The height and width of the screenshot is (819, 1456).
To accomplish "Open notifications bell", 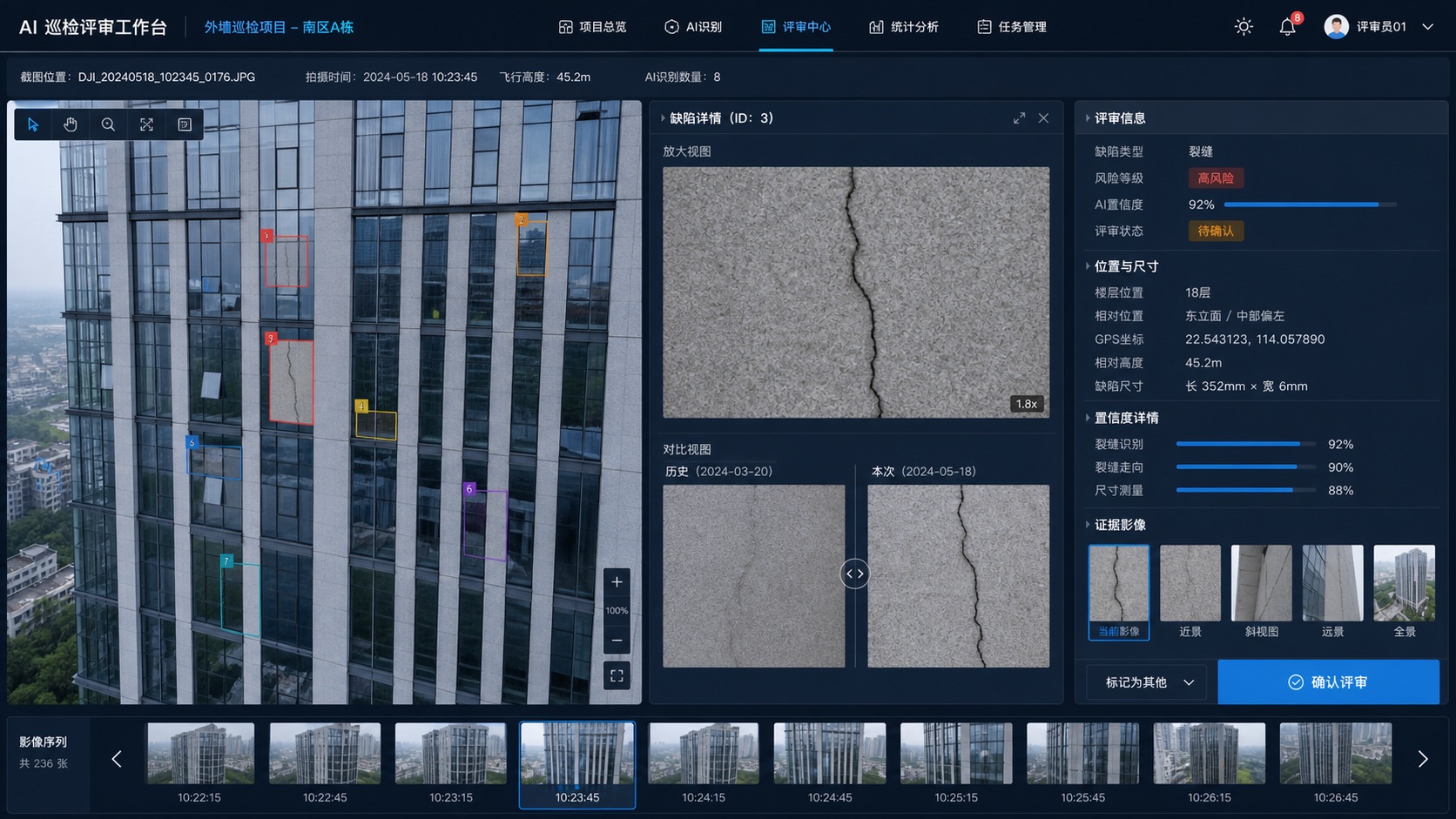I will pyautogui.click(x=1287, y=27).
